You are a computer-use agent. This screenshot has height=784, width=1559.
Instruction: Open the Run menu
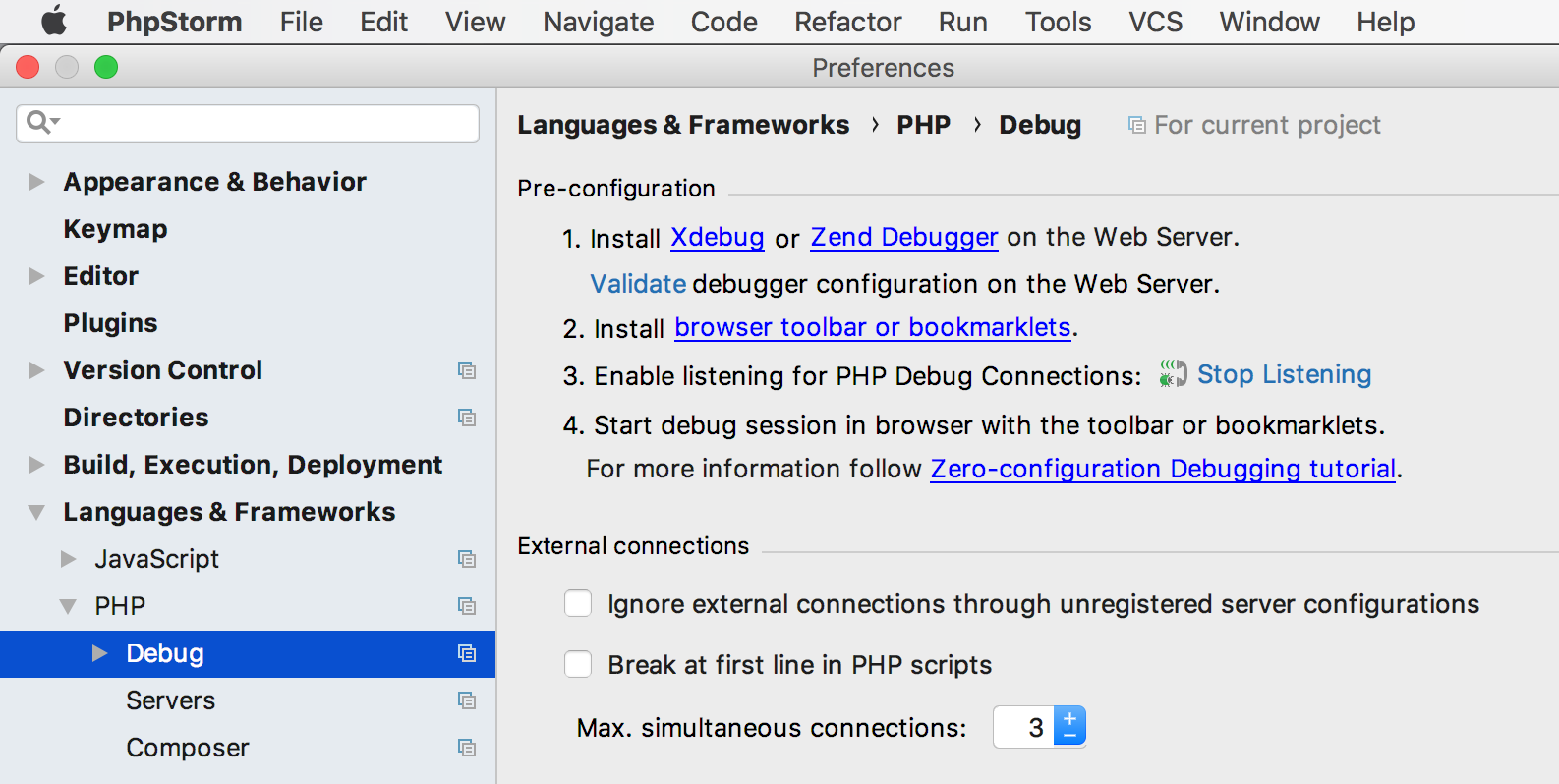(x=962, y=22)
